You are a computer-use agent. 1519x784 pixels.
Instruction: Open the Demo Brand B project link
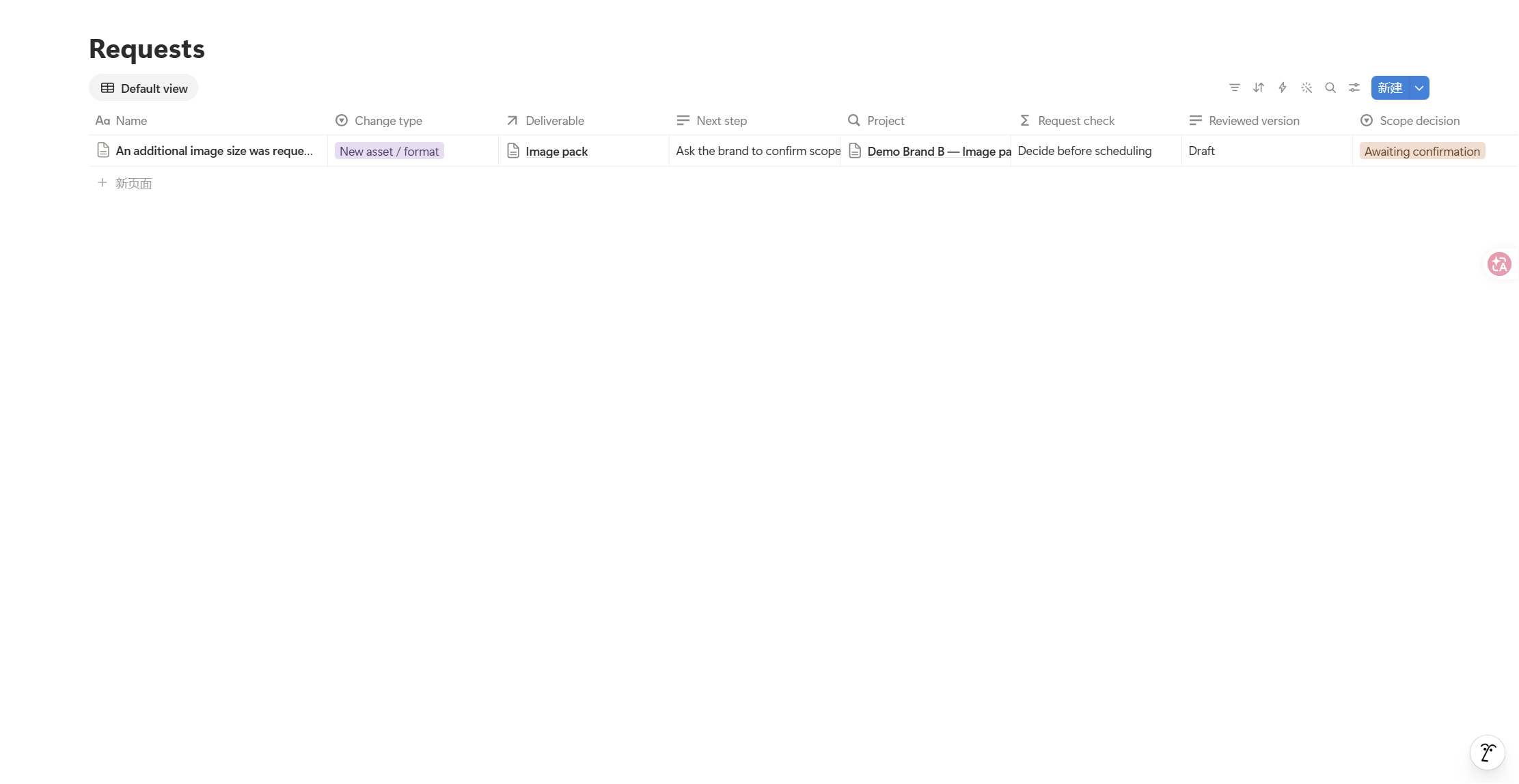[939, 152]
